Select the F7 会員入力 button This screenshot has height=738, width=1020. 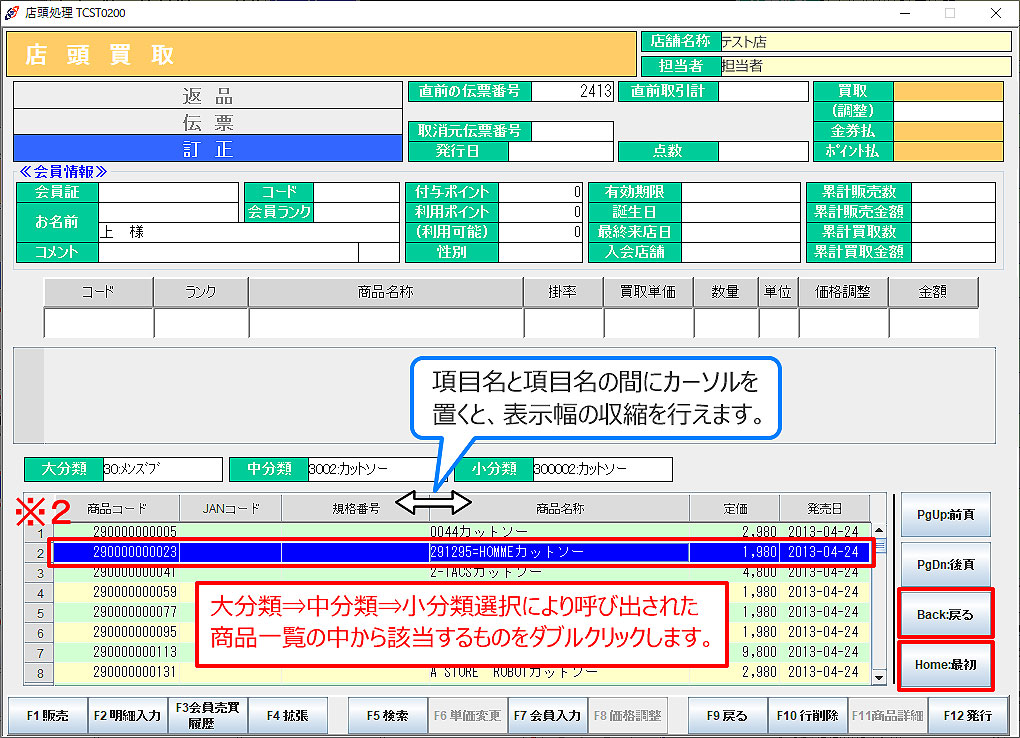click(x=547, y=715)
